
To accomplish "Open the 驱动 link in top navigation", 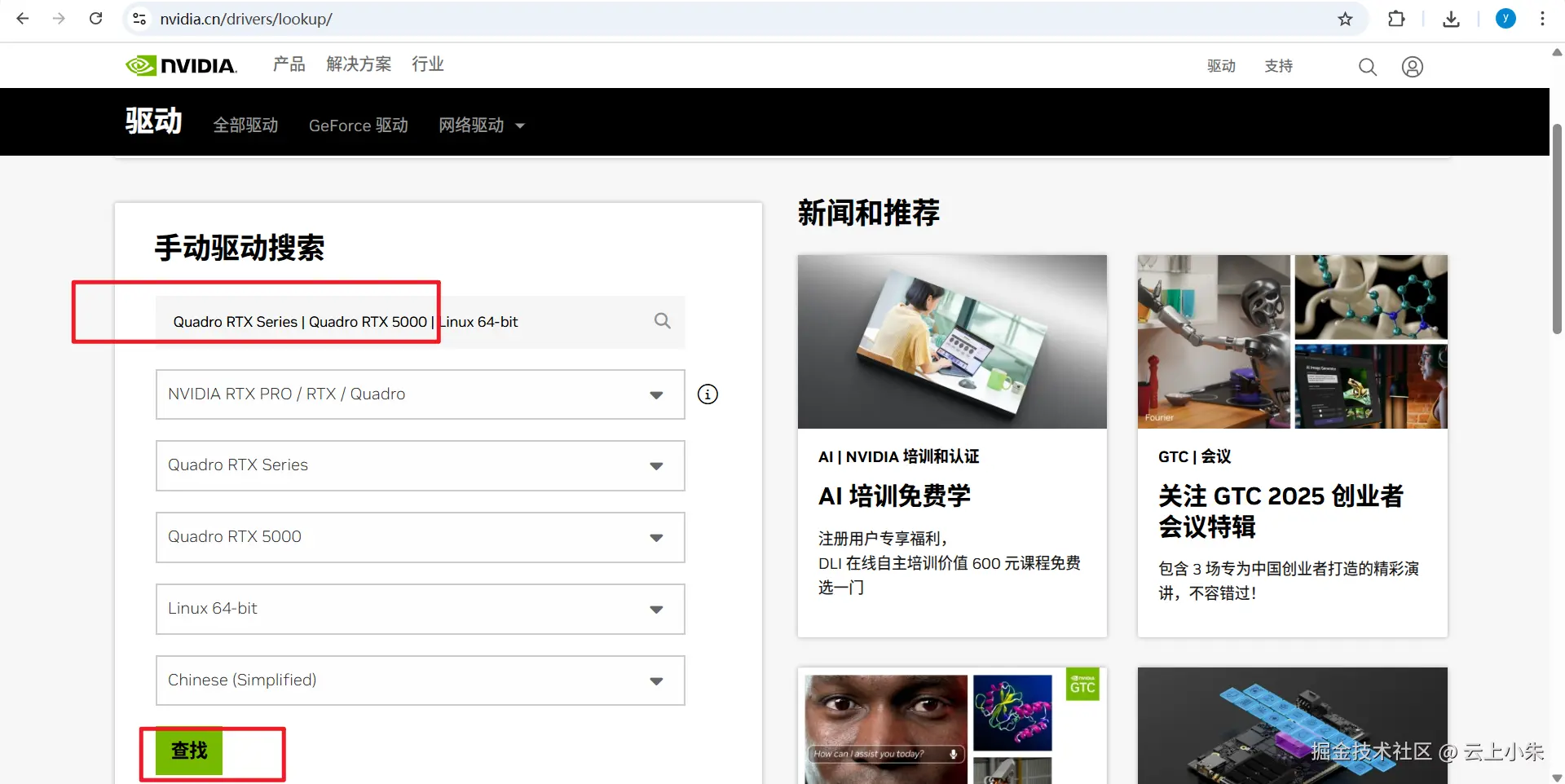I will tap(1221, 66).
